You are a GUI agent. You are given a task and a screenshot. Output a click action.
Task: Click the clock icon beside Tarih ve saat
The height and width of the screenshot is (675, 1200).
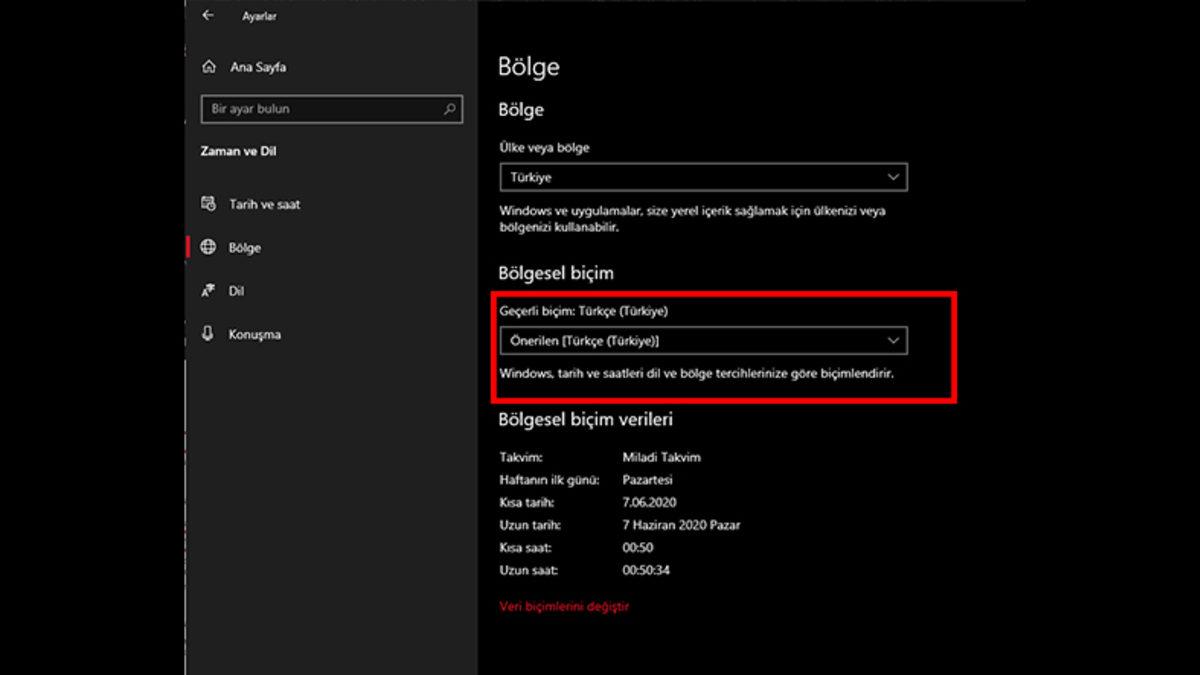(x=211, y=204)
